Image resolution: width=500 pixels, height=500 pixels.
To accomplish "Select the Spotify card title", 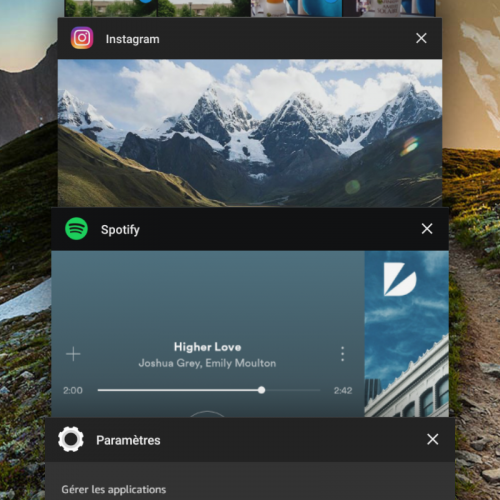I will tap(120, 230).
